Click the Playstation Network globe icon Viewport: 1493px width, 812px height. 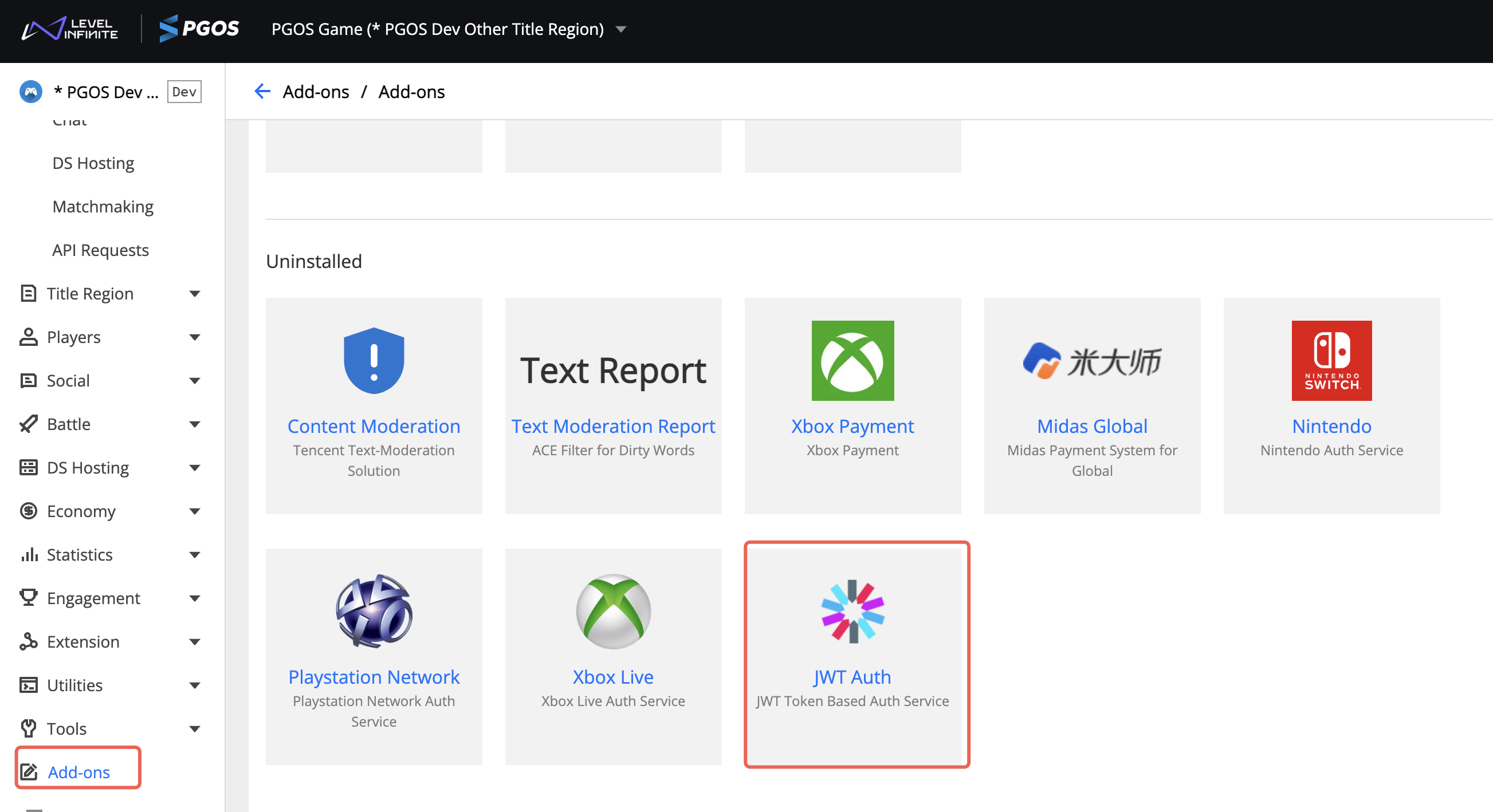[374, 611]
